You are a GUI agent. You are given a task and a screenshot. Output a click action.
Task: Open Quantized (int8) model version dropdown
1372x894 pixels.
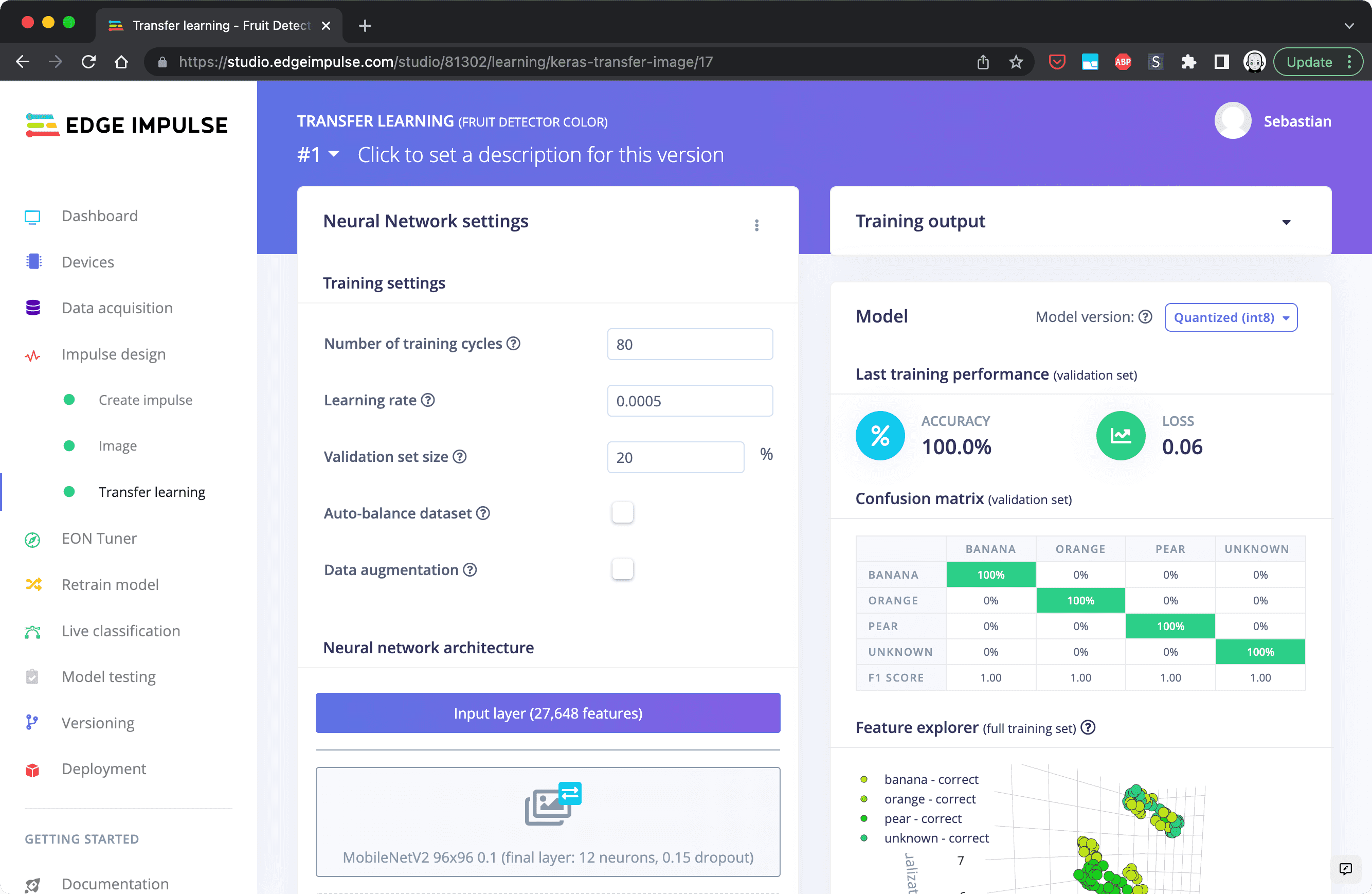[x=1231, y=318]
